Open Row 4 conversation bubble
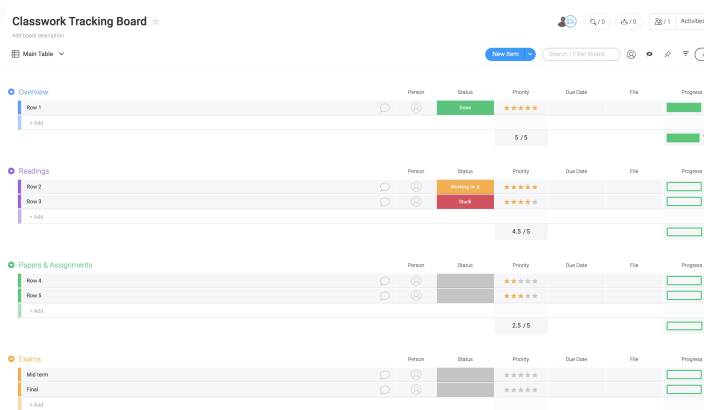Image resolution: width=704 pixels, height=410 pixels. point(385,281)
